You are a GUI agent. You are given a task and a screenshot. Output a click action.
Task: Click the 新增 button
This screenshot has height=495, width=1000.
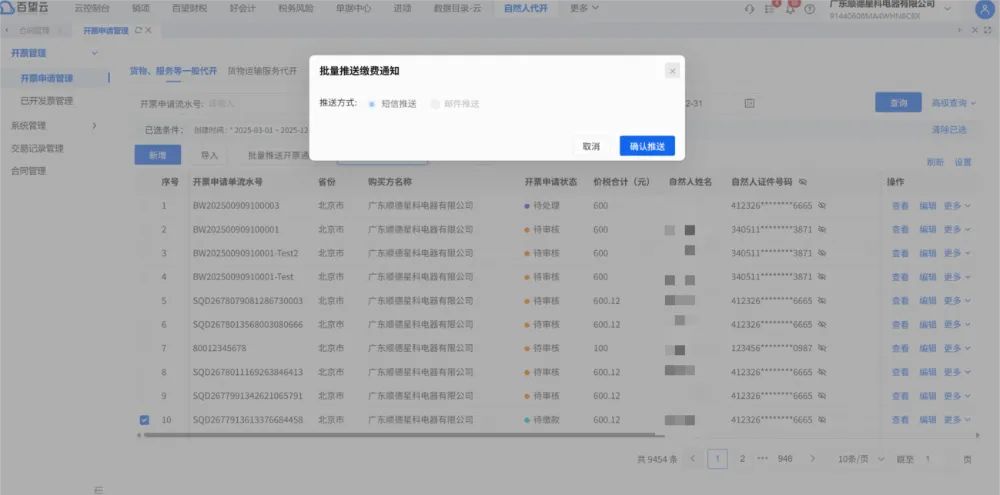pyautogui.click(x=158, y=155)
